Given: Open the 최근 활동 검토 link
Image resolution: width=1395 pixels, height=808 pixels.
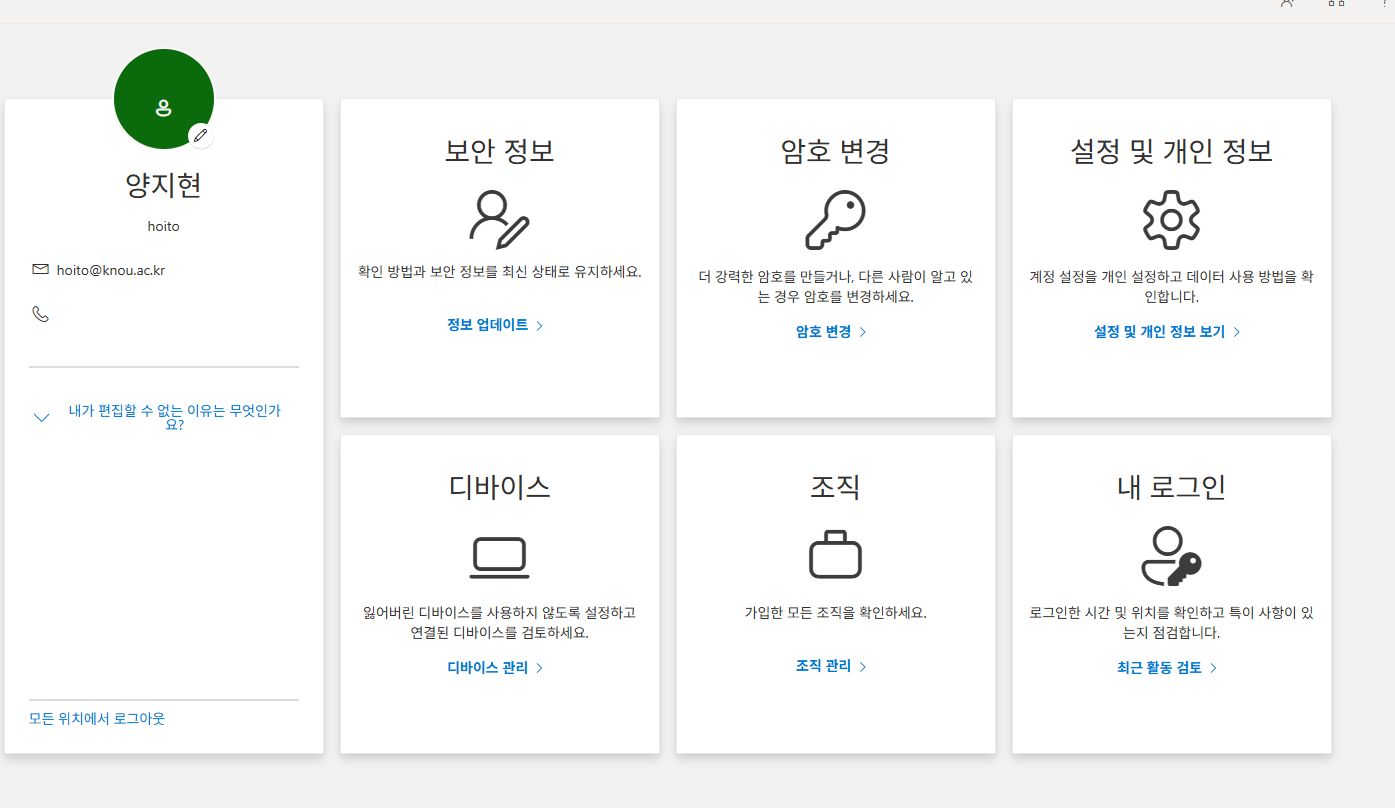Looking at the screenshot, I should [x=1167, y=667].
